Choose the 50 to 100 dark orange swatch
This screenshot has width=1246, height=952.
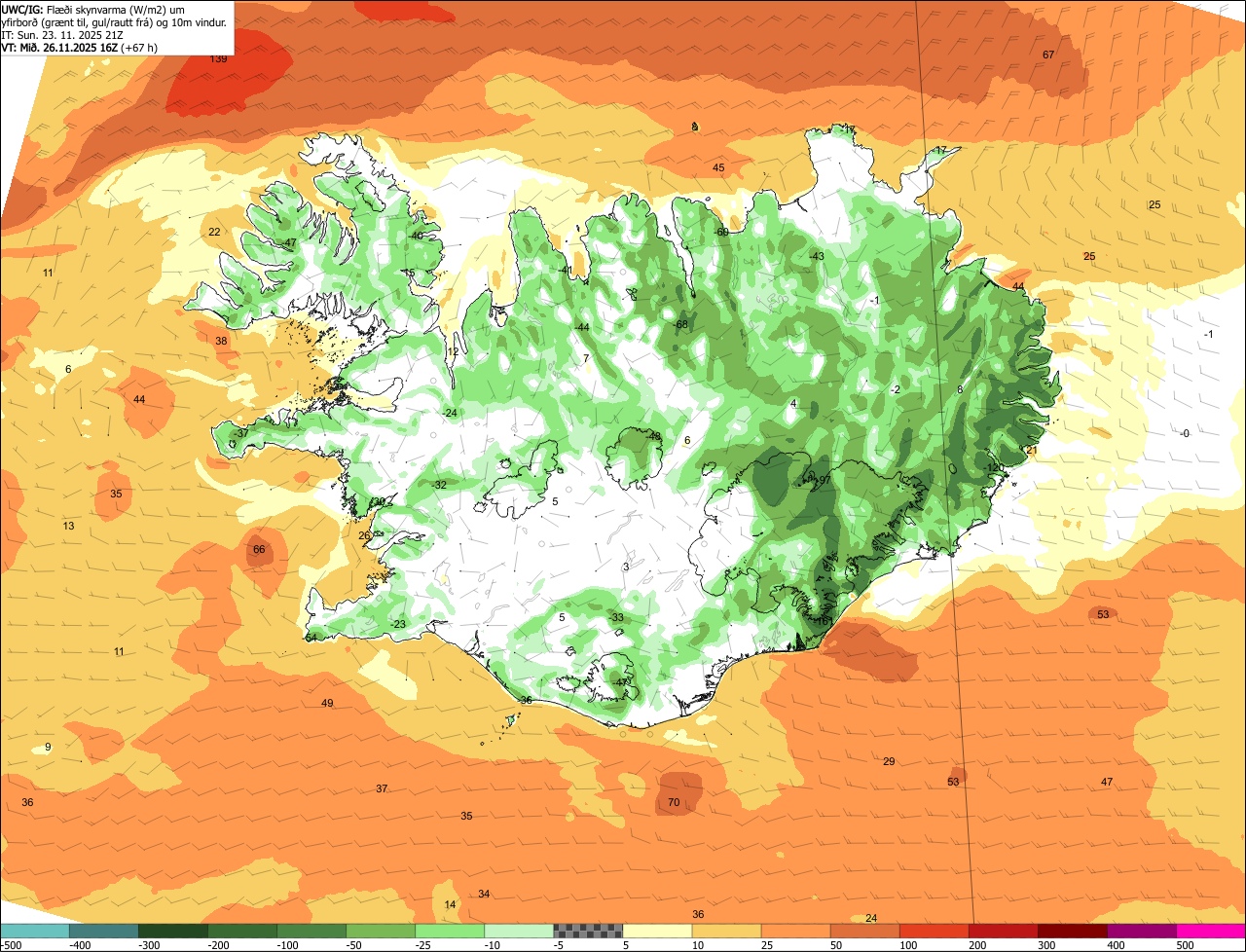[864, 931]
